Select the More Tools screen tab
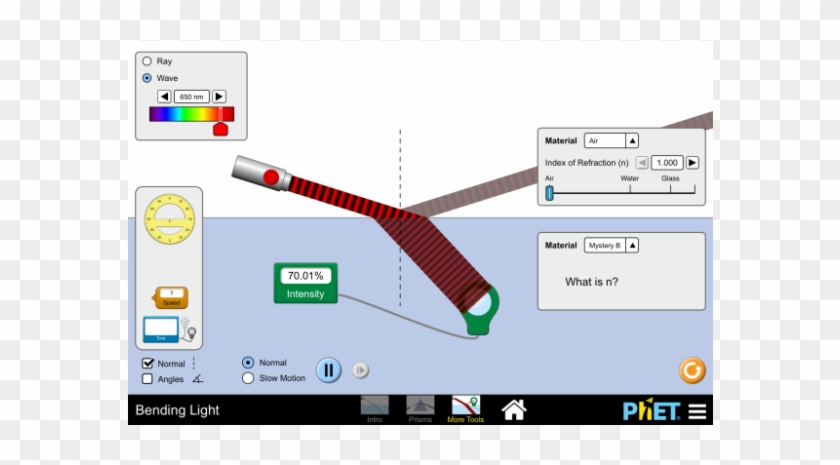The height and width of the screenshot is (465, 840). click(x=466, y=410)
